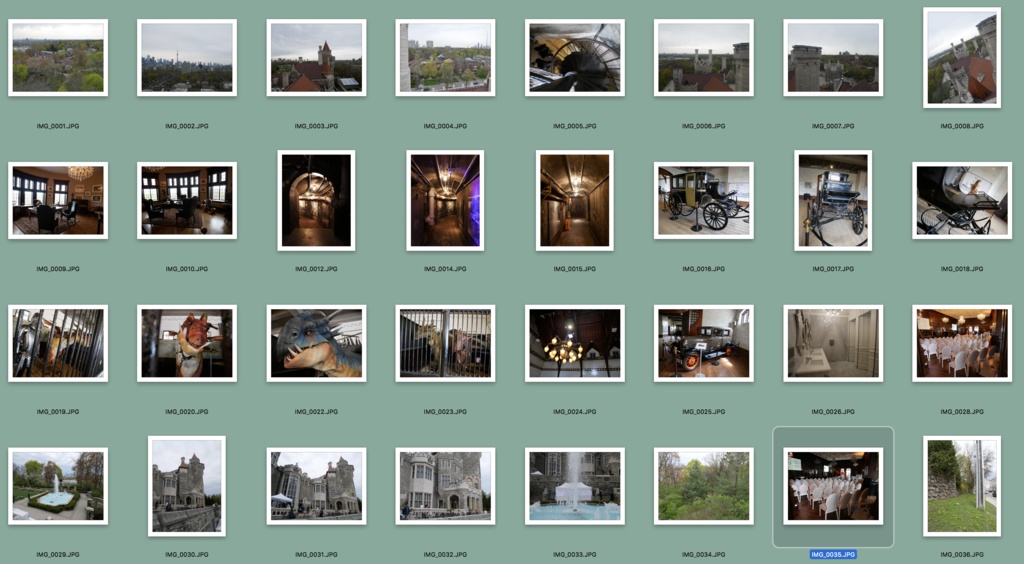Click the file name IMG_0005.JPG
This screenshot has width=1024, height=564.
tap(575, 126)
